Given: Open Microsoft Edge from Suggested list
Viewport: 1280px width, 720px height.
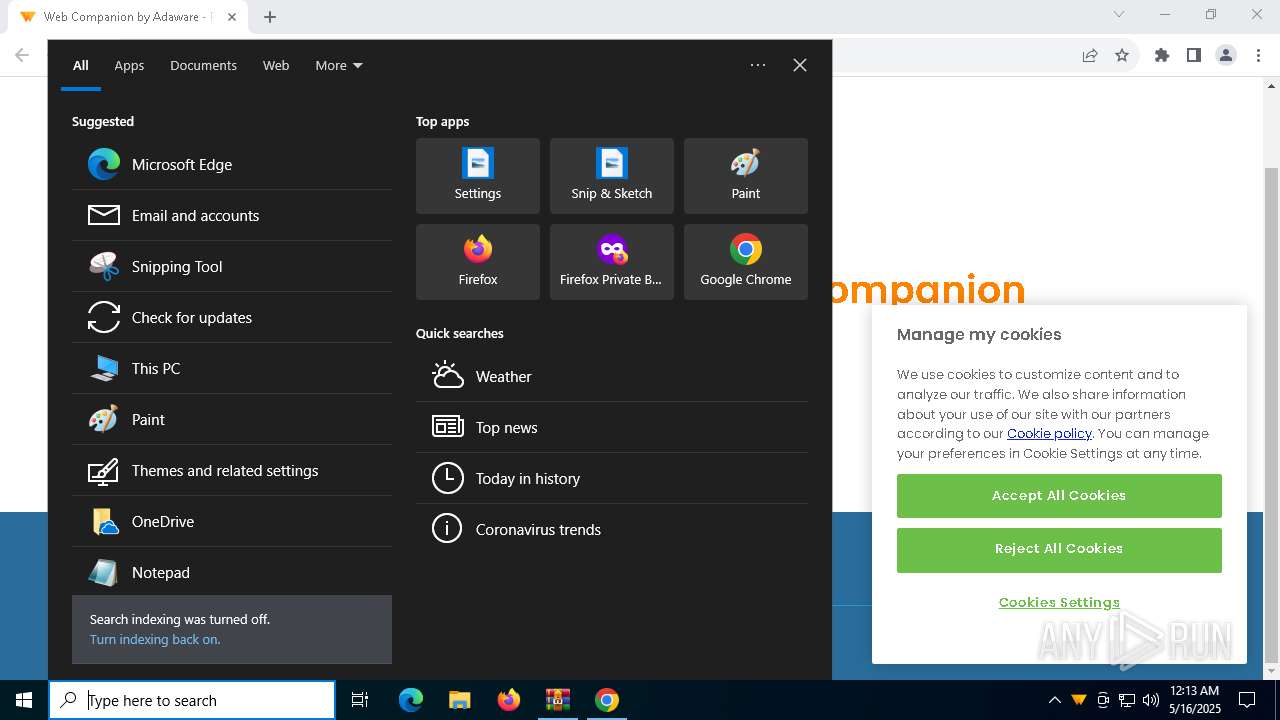Looking at the screenshot, I should click(232, 164).
